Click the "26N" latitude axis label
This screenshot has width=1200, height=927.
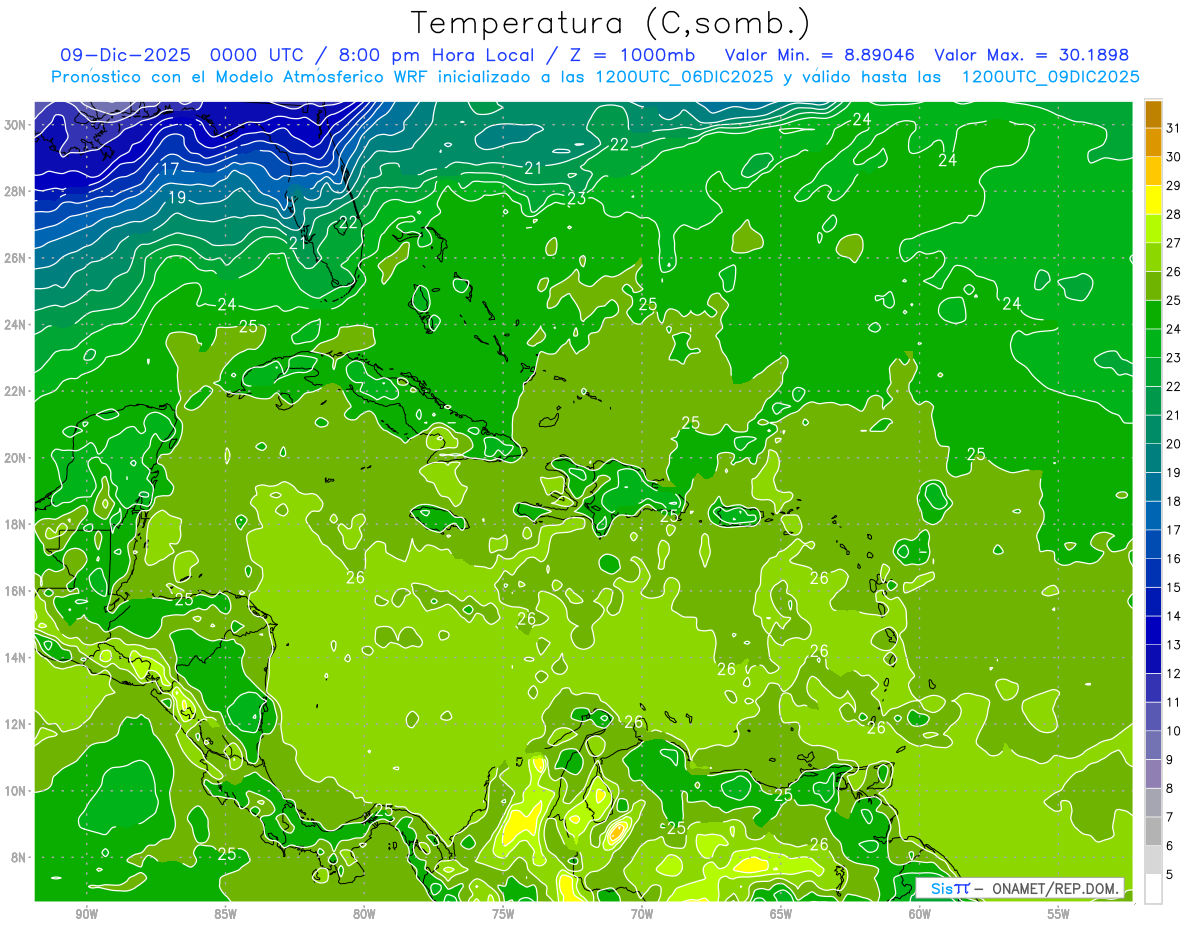[x=16, y=258]
